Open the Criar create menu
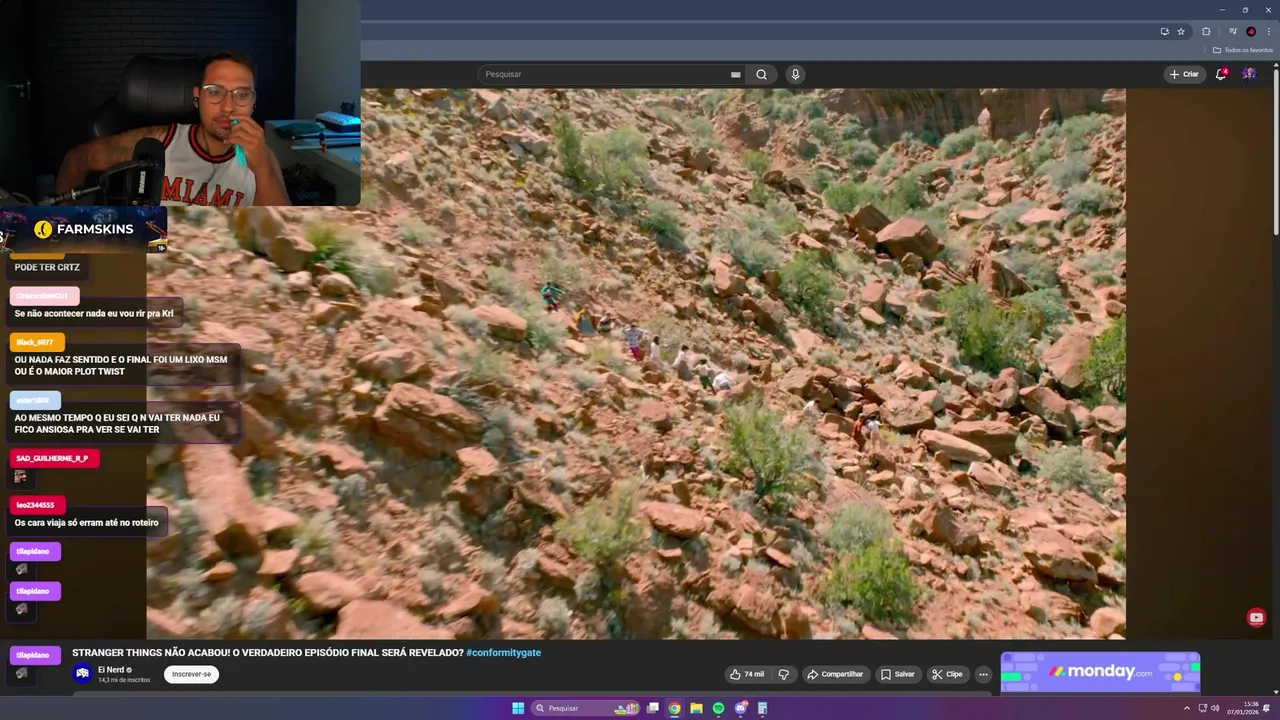Viewport: 1280px width, 720px height. [x=1184, y=74]
